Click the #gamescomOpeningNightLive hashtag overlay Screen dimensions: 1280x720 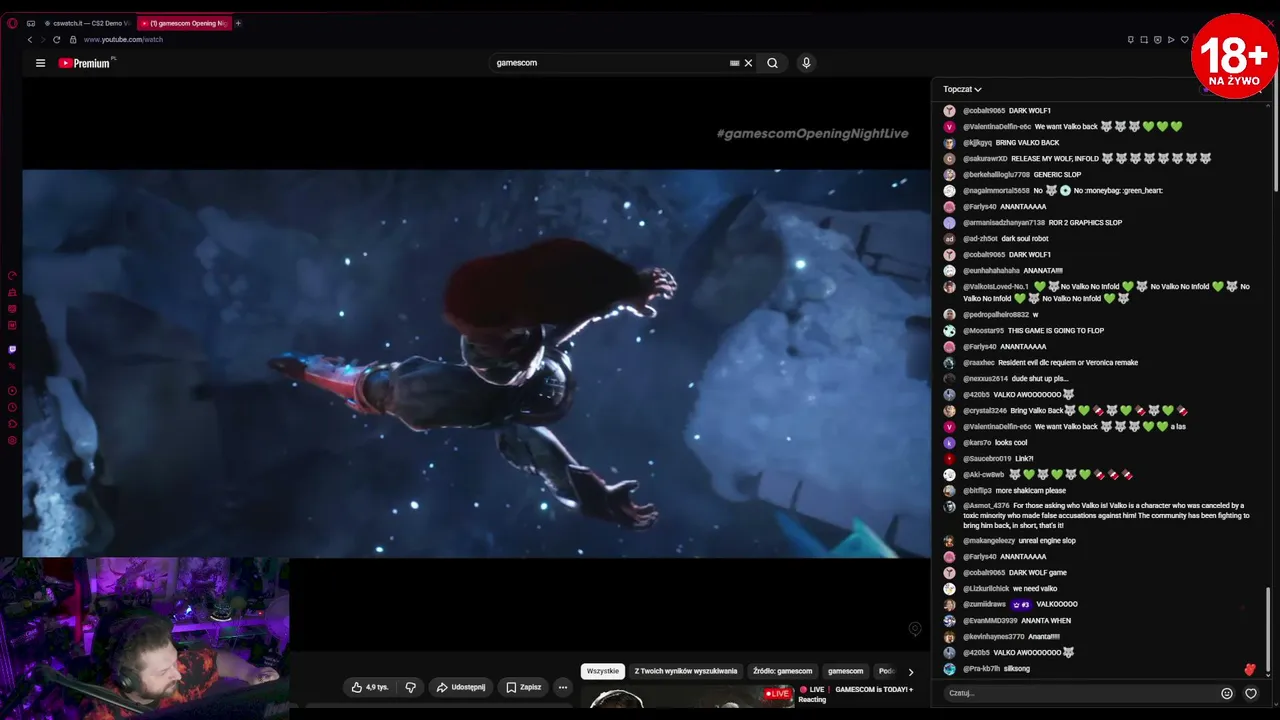[x=812, y=134]
